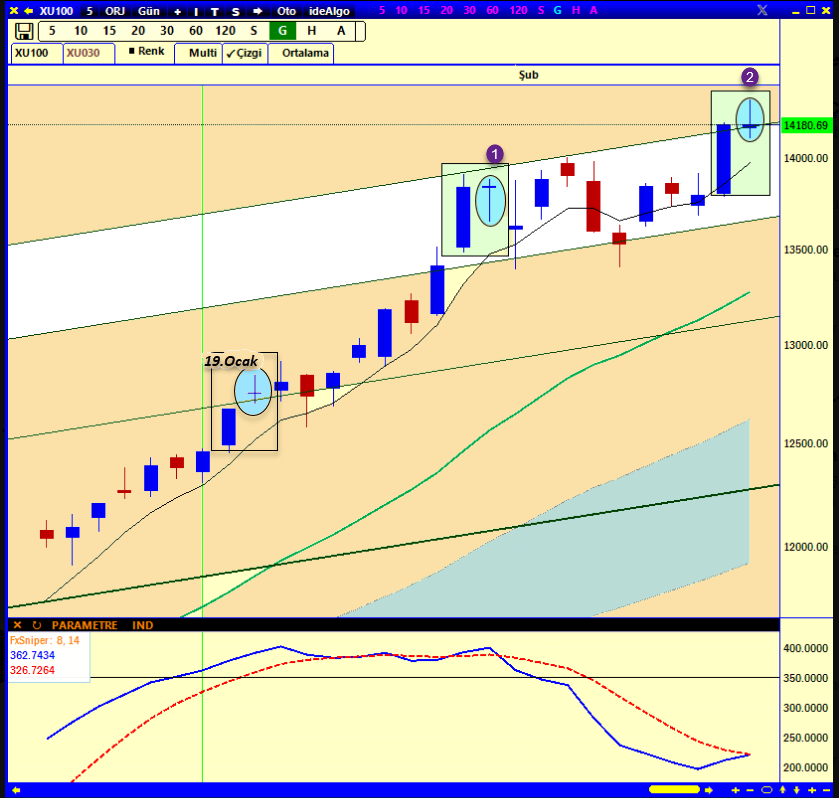Open ideAlgo from title bar

pyautogui.click(x=329, y=11)
